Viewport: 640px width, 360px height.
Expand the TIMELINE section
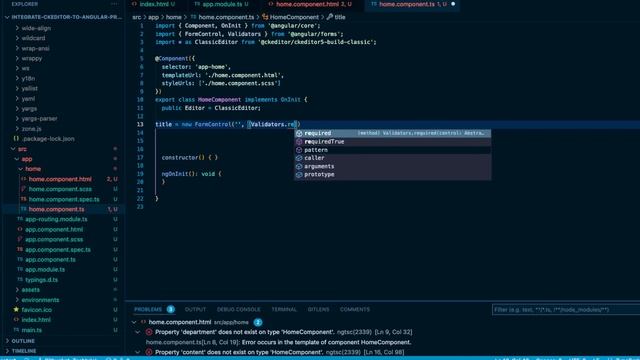point(24,351)
